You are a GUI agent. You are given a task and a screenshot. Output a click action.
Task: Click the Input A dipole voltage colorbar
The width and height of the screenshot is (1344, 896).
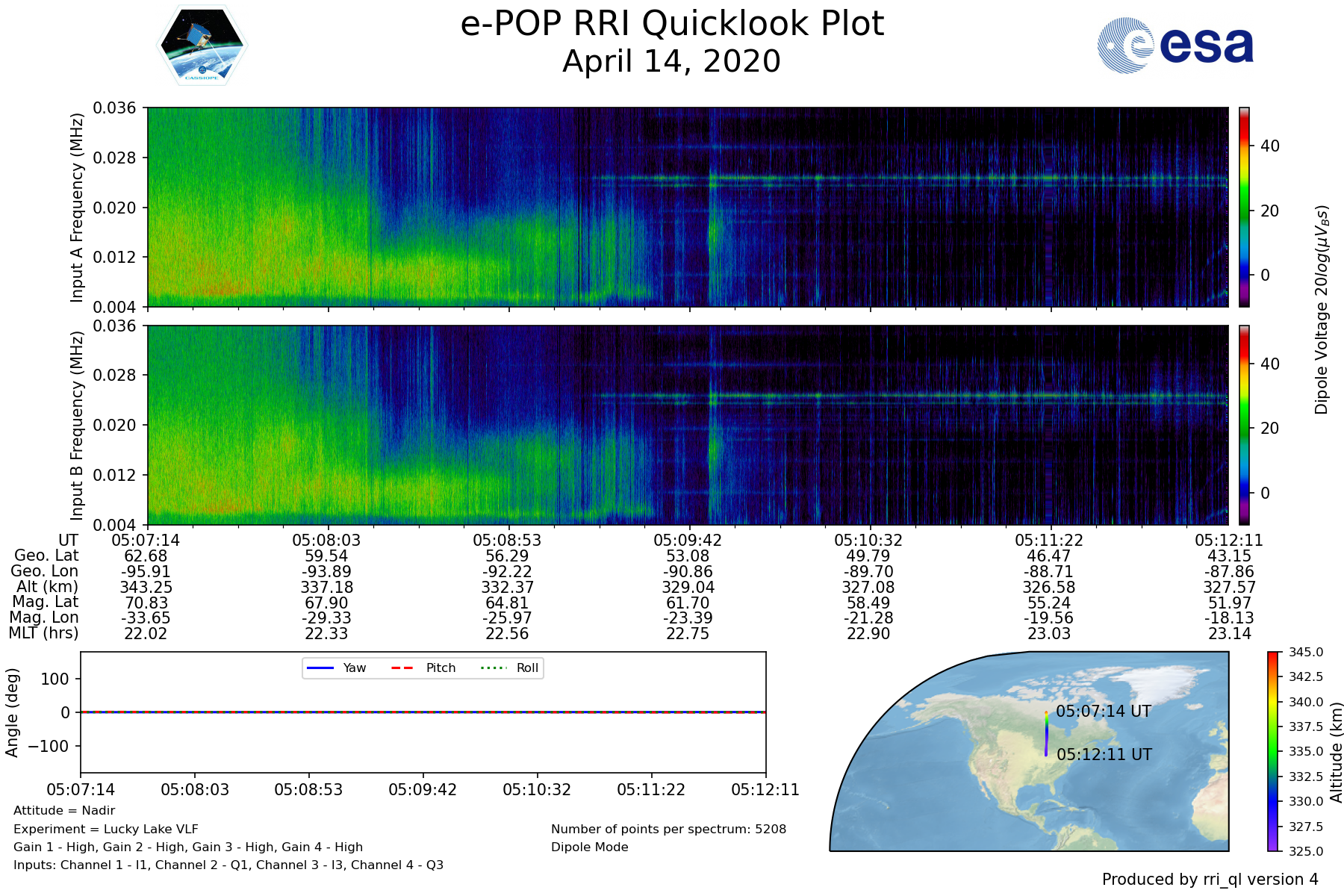pyautogui.click(x=1244, y=207)
